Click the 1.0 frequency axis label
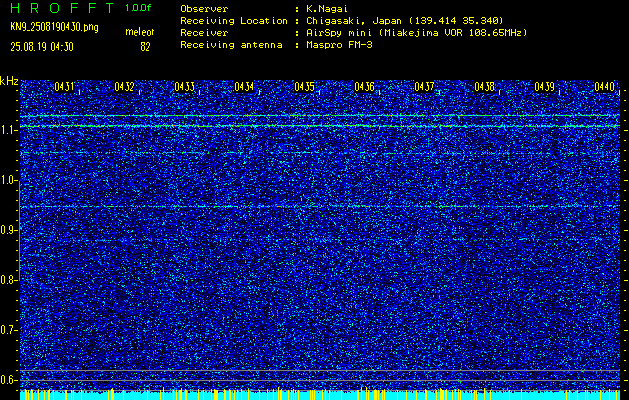 point(7,181)
